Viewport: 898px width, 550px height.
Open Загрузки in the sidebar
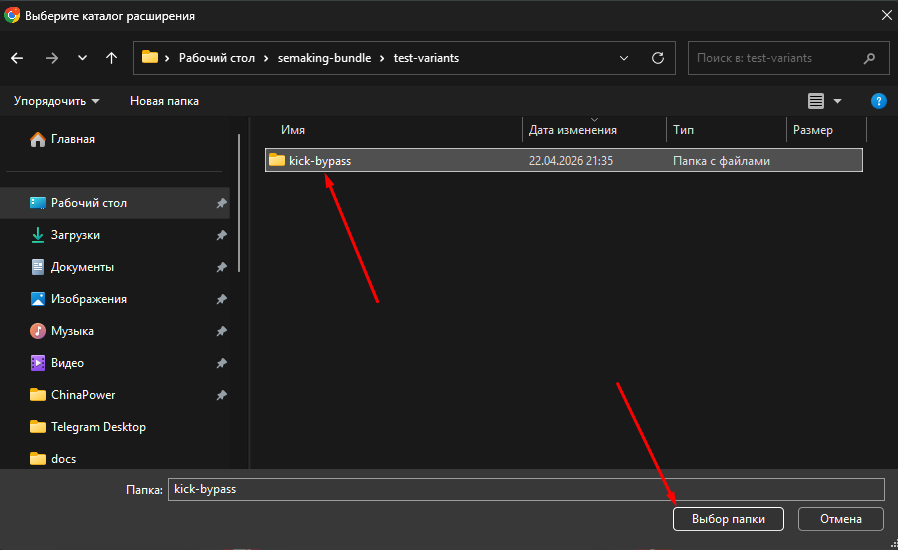pos(75,235)
